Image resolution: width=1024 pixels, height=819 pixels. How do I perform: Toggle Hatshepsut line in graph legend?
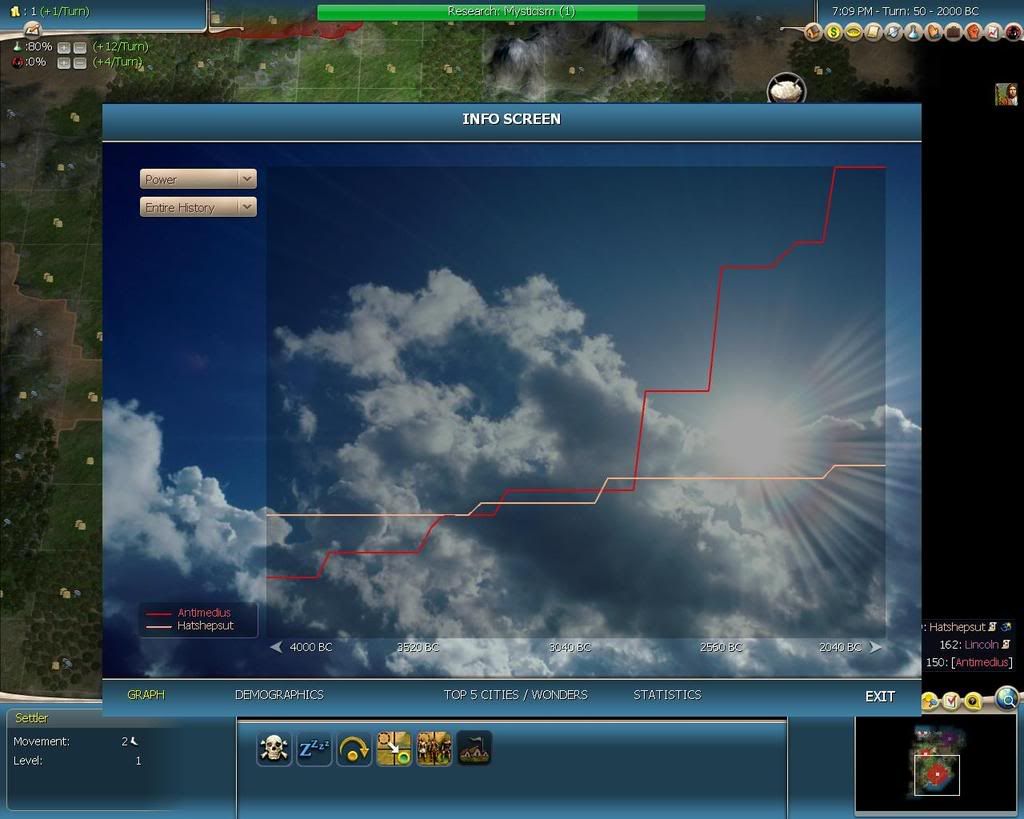pyautogui.click(x=190, y=626)
